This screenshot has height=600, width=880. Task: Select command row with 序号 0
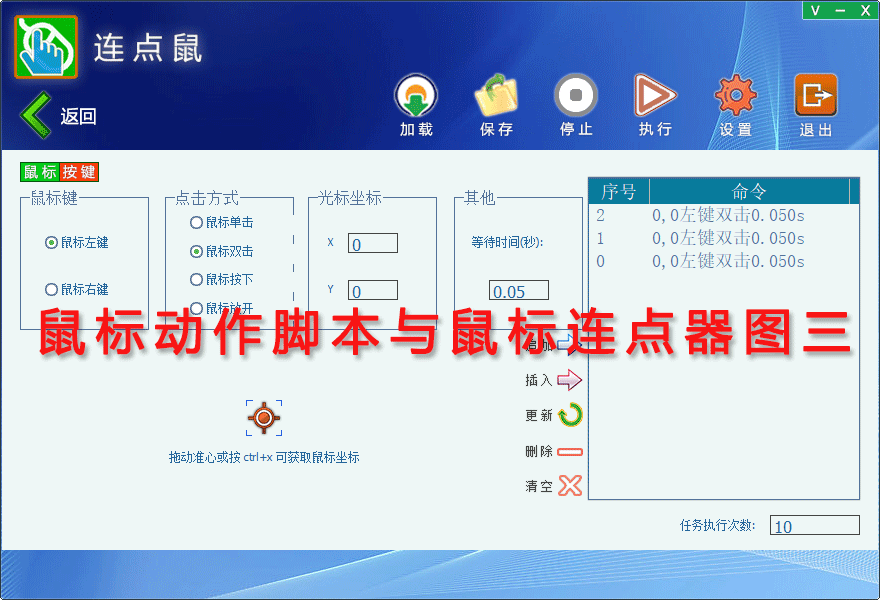point(723,262)
